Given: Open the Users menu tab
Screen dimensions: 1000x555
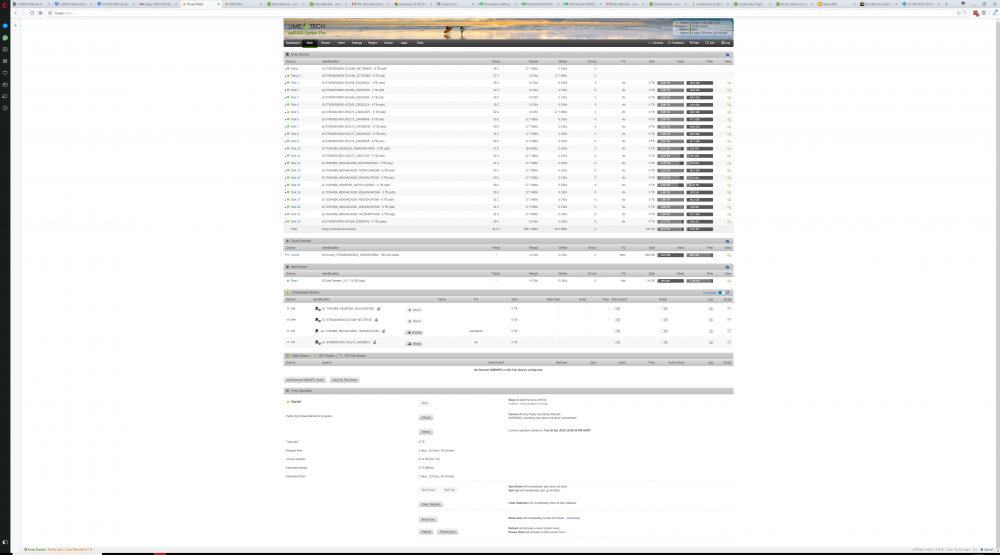Looking at the screenshot, I should tap(341, 43).
